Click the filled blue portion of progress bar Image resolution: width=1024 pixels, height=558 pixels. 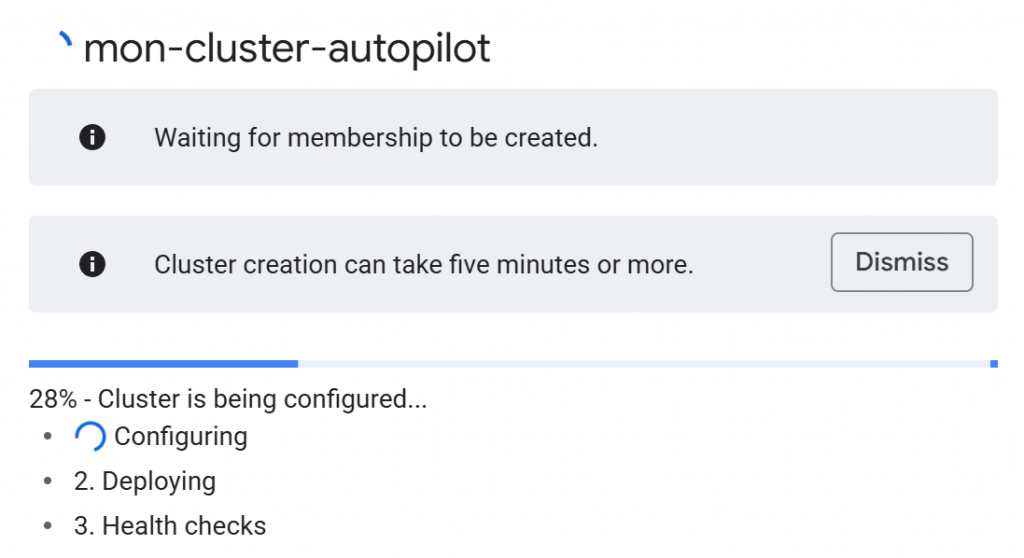163,364
